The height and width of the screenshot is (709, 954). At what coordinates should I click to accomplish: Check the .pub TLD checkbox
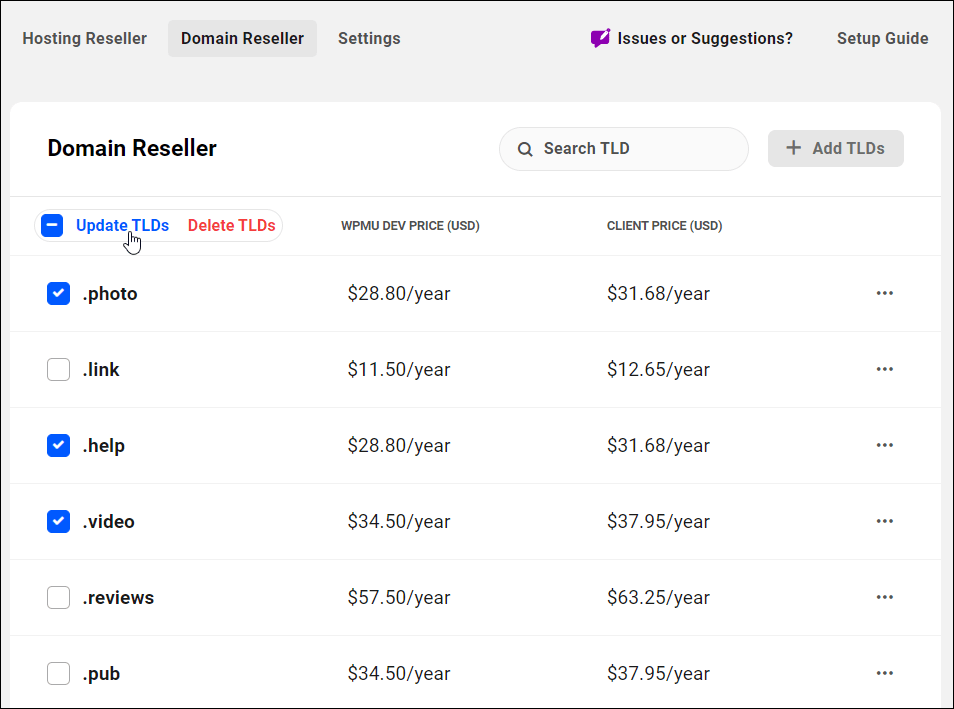58,673
